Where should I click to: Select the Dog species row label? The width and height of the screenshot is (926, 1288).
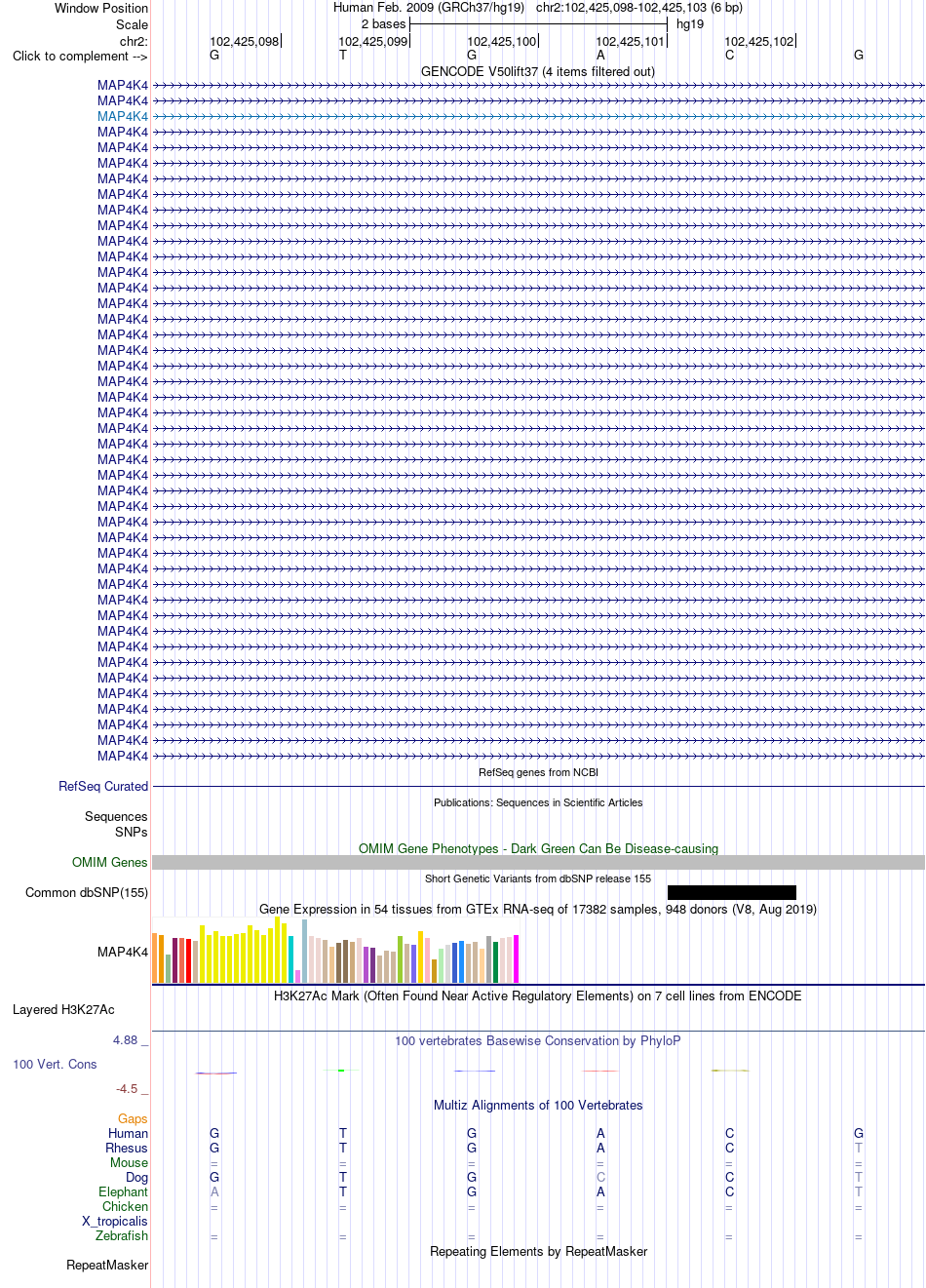point(136,1177)
